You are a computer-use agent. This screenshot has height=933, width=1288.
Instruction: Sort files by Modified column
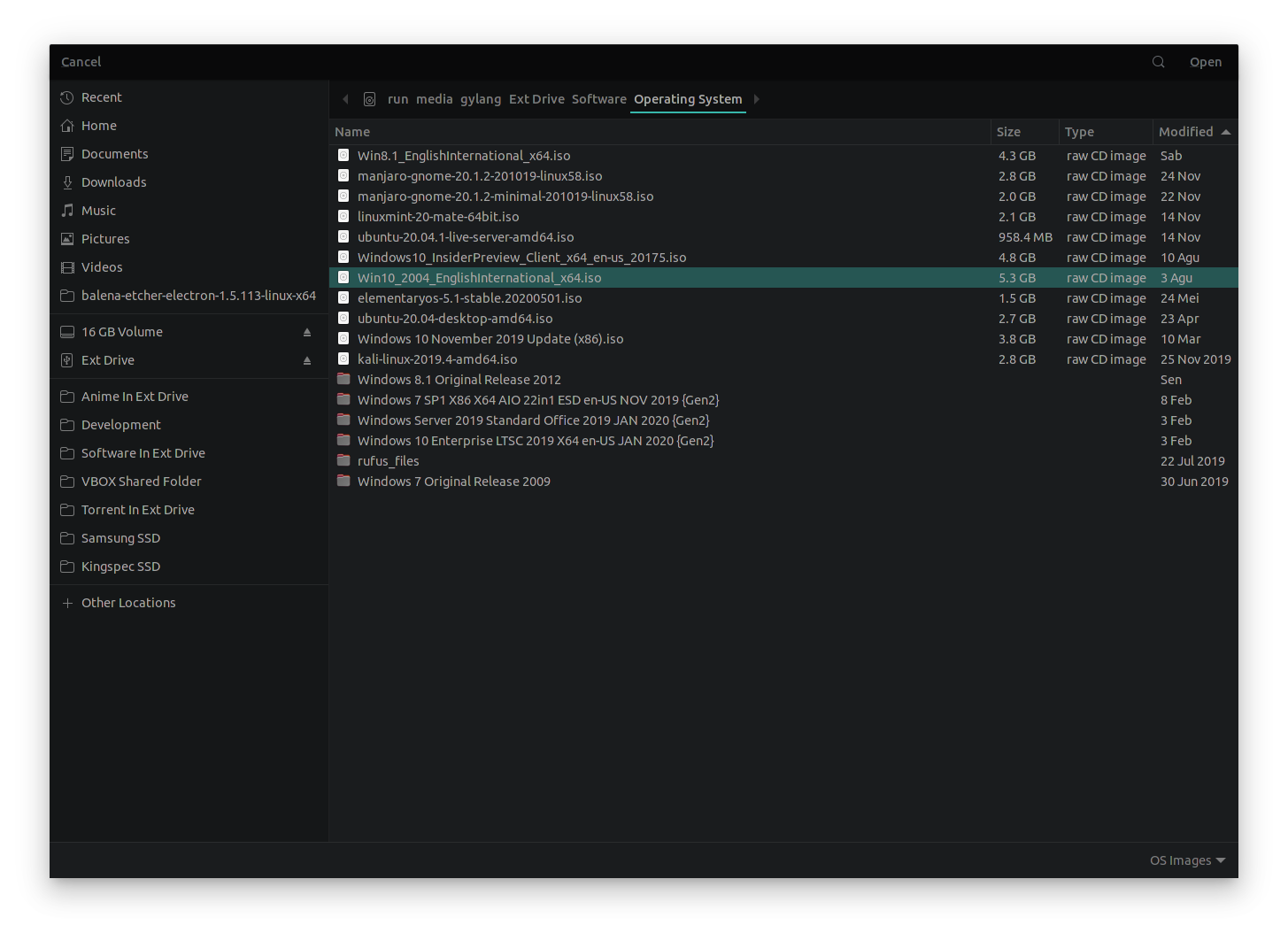pos(1195,132)
